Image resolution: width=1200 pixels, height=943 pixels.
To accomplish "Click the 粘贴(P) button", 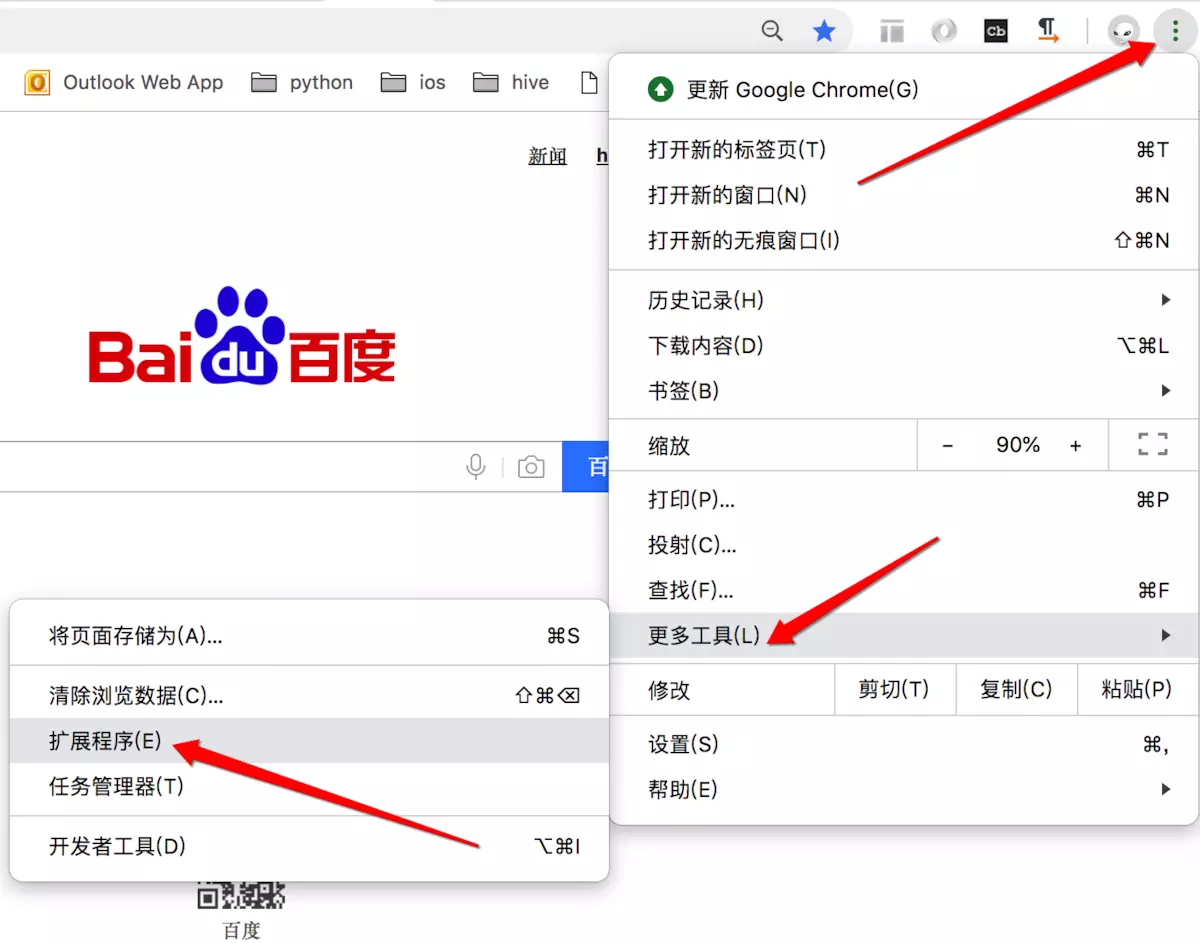I will (x=1137, y=690).
